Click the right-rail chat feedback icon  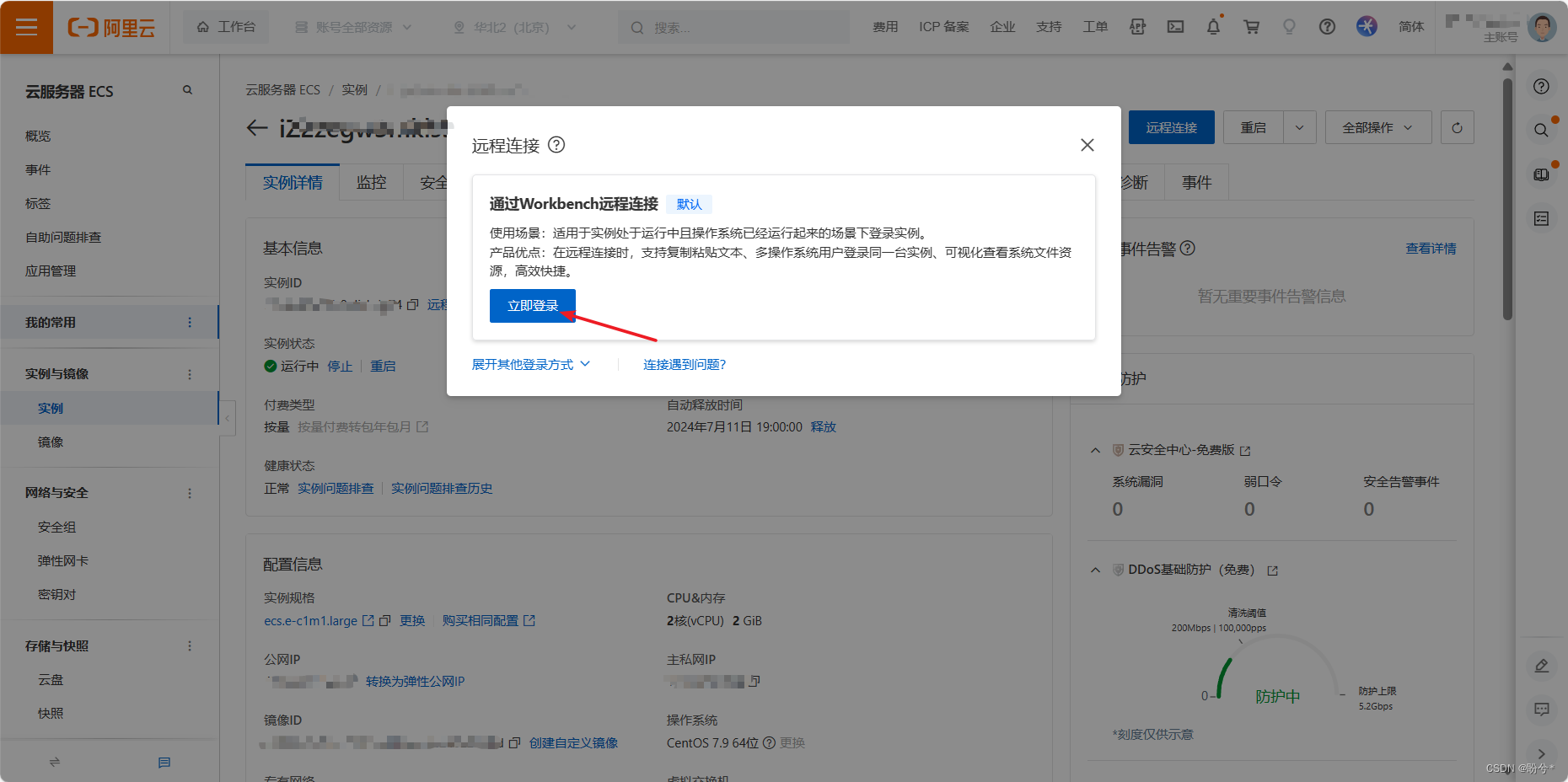[x=1541, y=710]
